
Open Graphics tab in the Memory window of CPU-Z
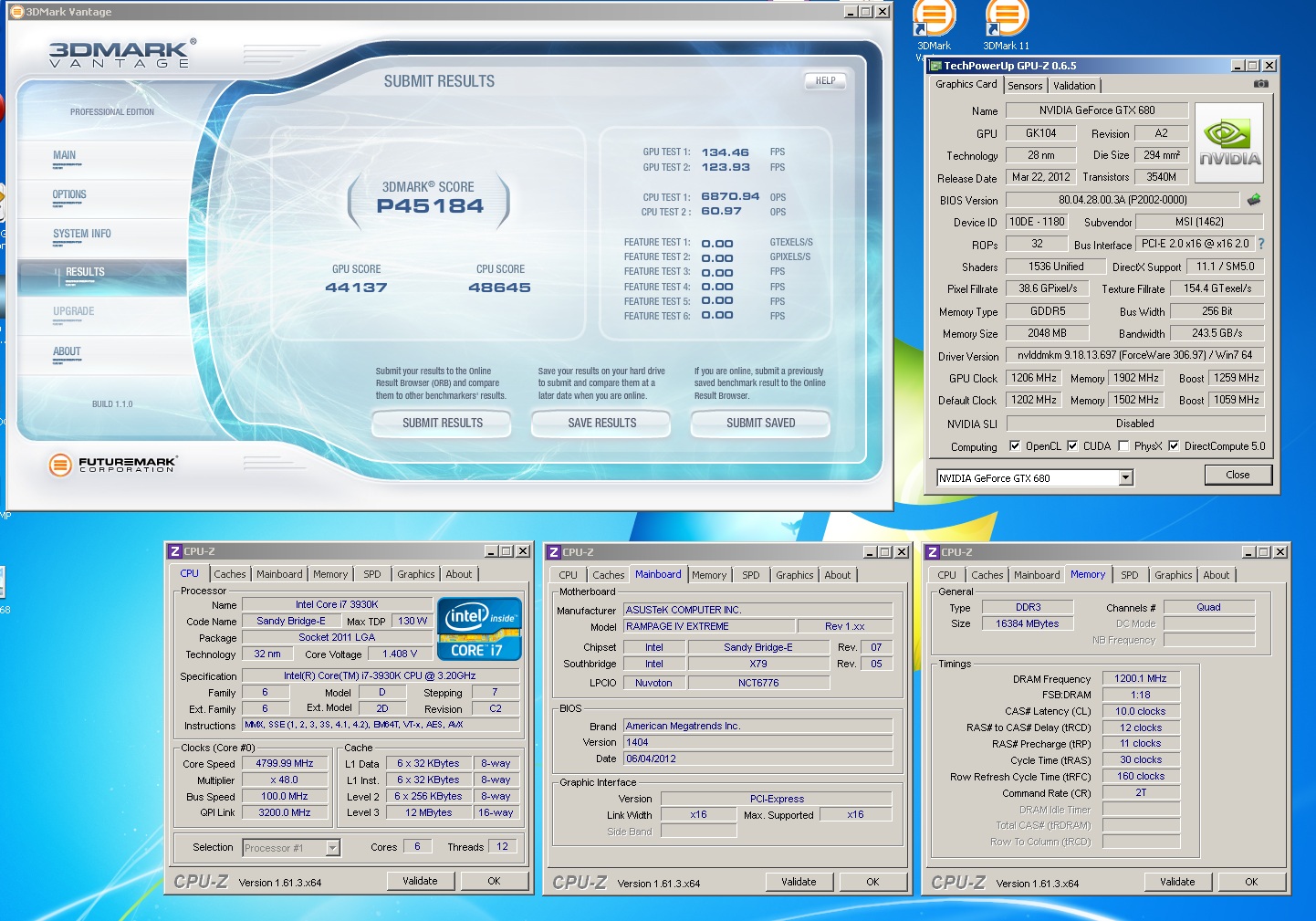(x=1173, y=575)
